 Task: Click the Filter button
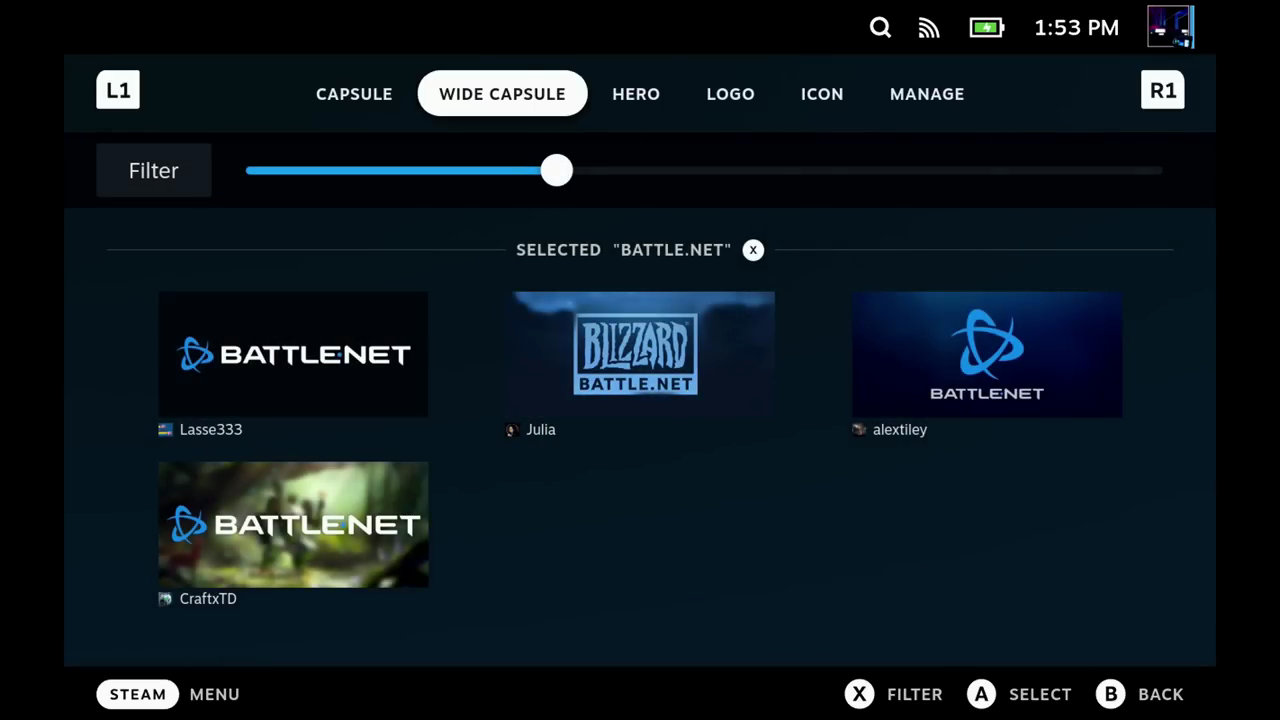click(154, 171)
